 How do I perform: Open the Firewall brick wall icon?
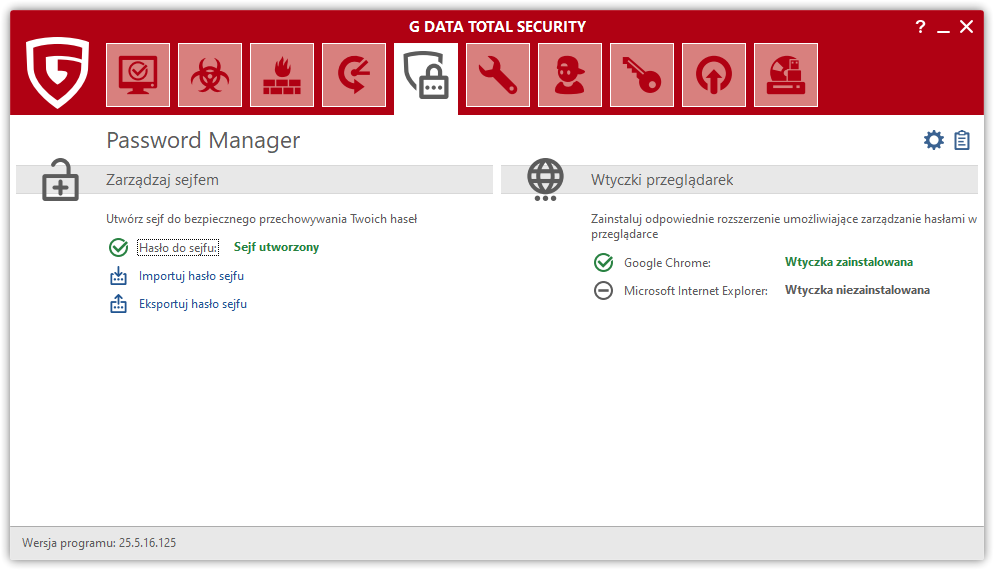pyautogui.click(x=282, y=75)
